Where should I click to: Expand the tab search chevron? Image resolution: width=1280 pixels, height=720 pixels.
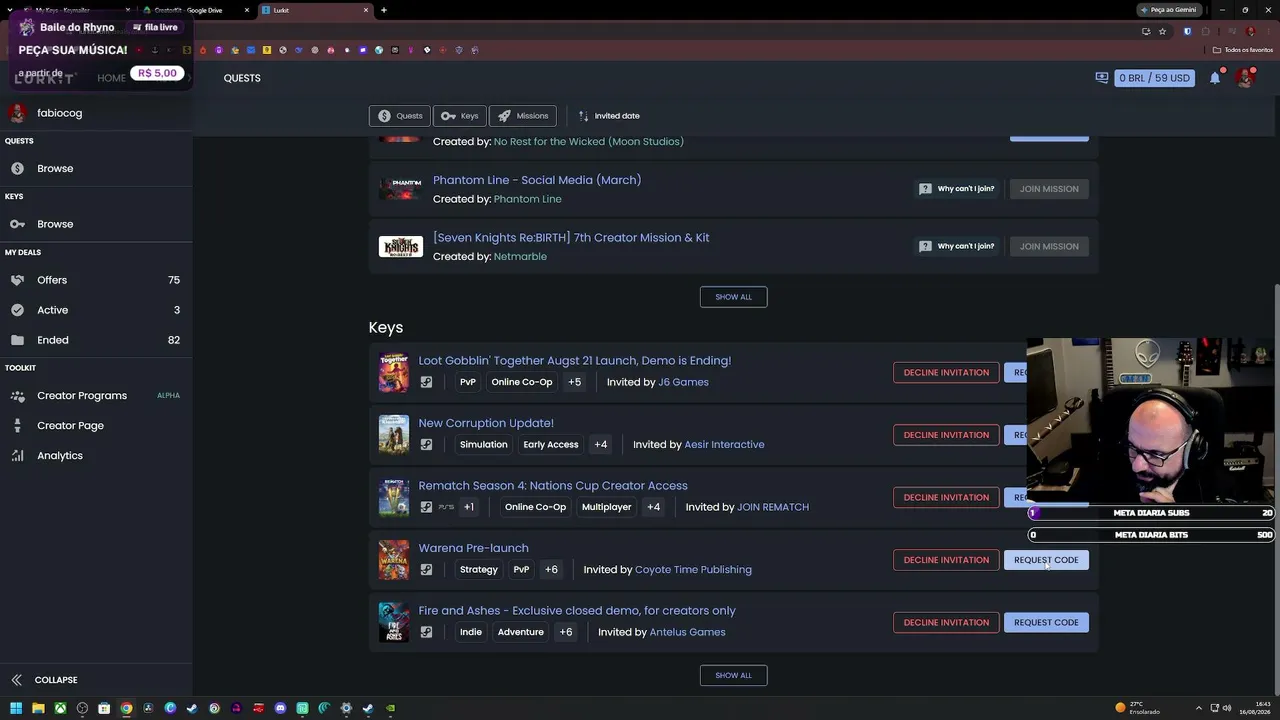[10, 10]
